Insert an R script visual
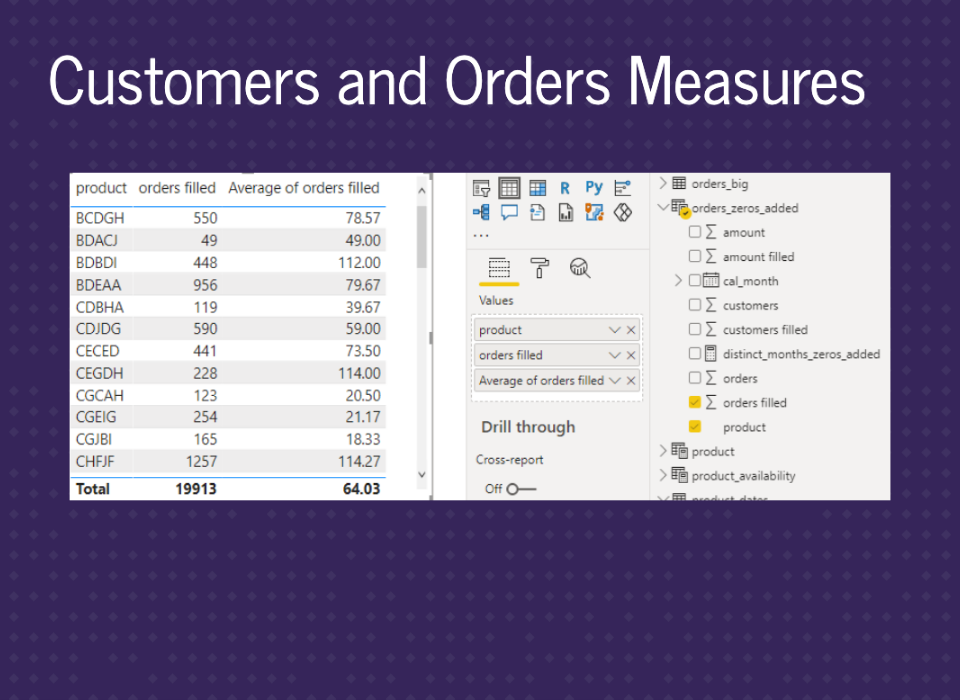This screenshot has height=700, width=960. pos(565,188)
